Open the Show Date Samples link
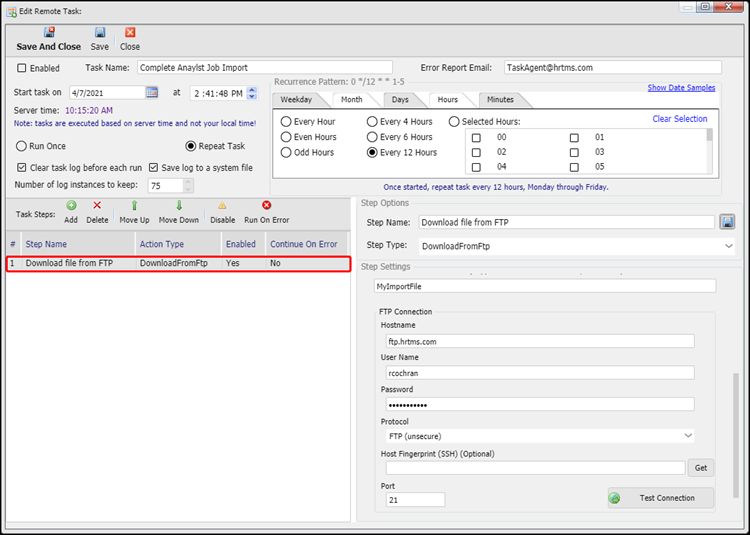The image size is (750, 535). pyautogui.click(x=681, y=87)
